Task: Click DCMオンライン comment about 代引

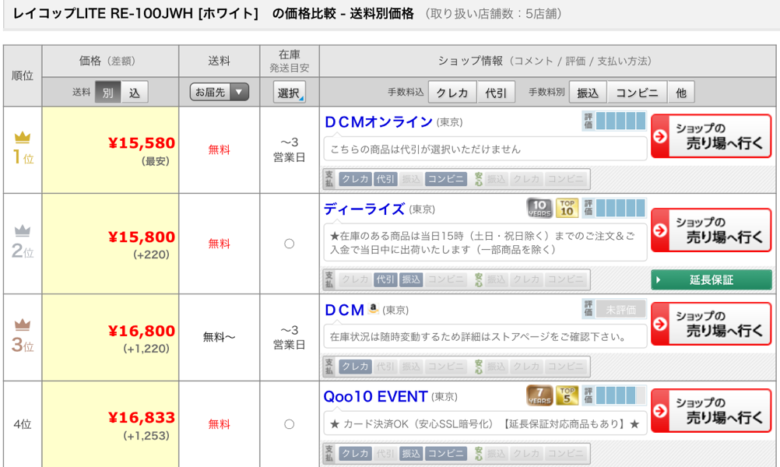Action: (425, 149)
